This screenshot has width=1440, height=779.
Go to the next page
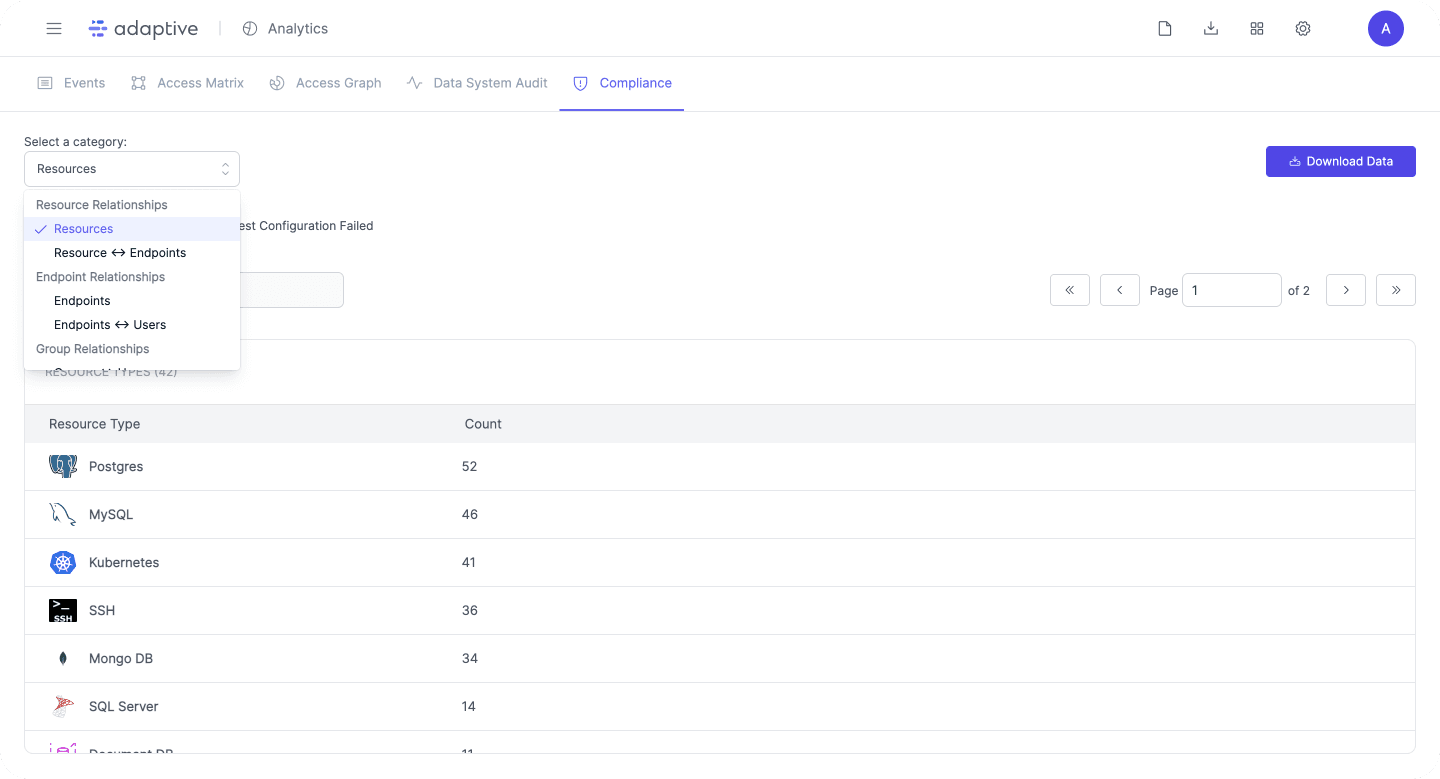click(x=1346, y=290)
